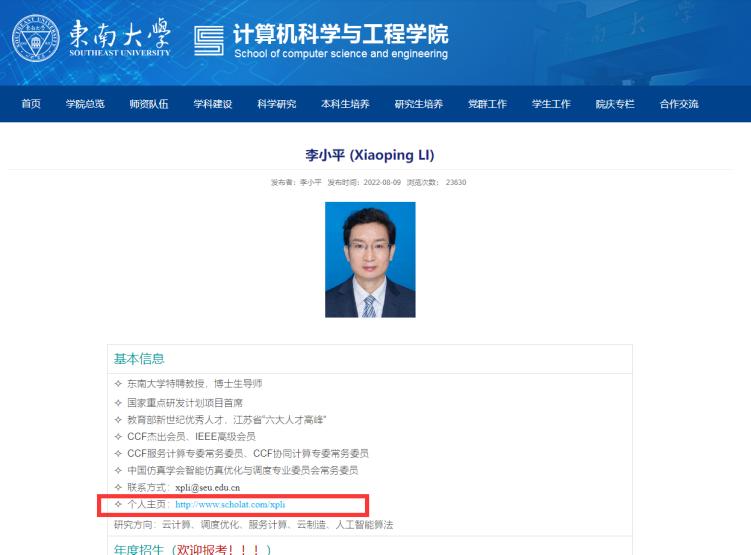Select 合作交流 in the navigation bar
The width and height of the screenshot is (751, 555).
(x=679, y=105)
